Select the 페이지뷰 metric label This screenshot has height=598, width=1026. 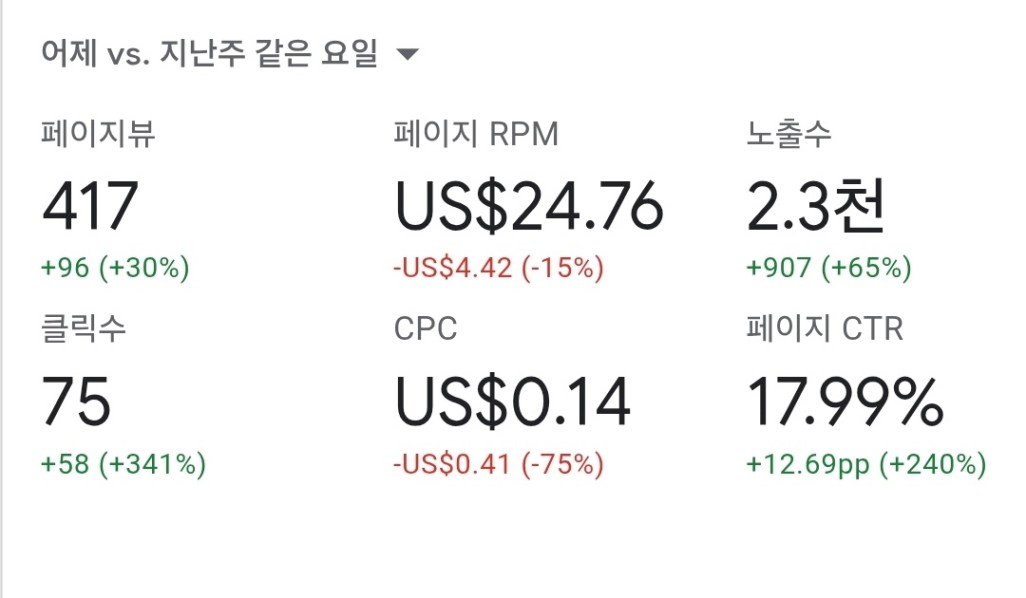(98, 133)
